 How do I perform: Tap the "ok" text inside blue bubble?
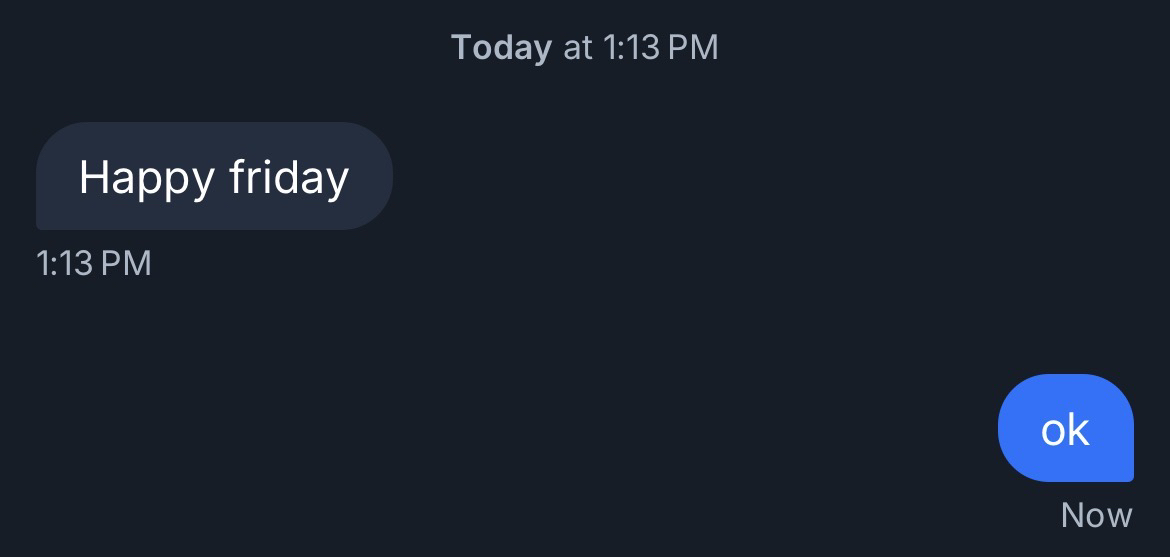[x=1065, y=430]
